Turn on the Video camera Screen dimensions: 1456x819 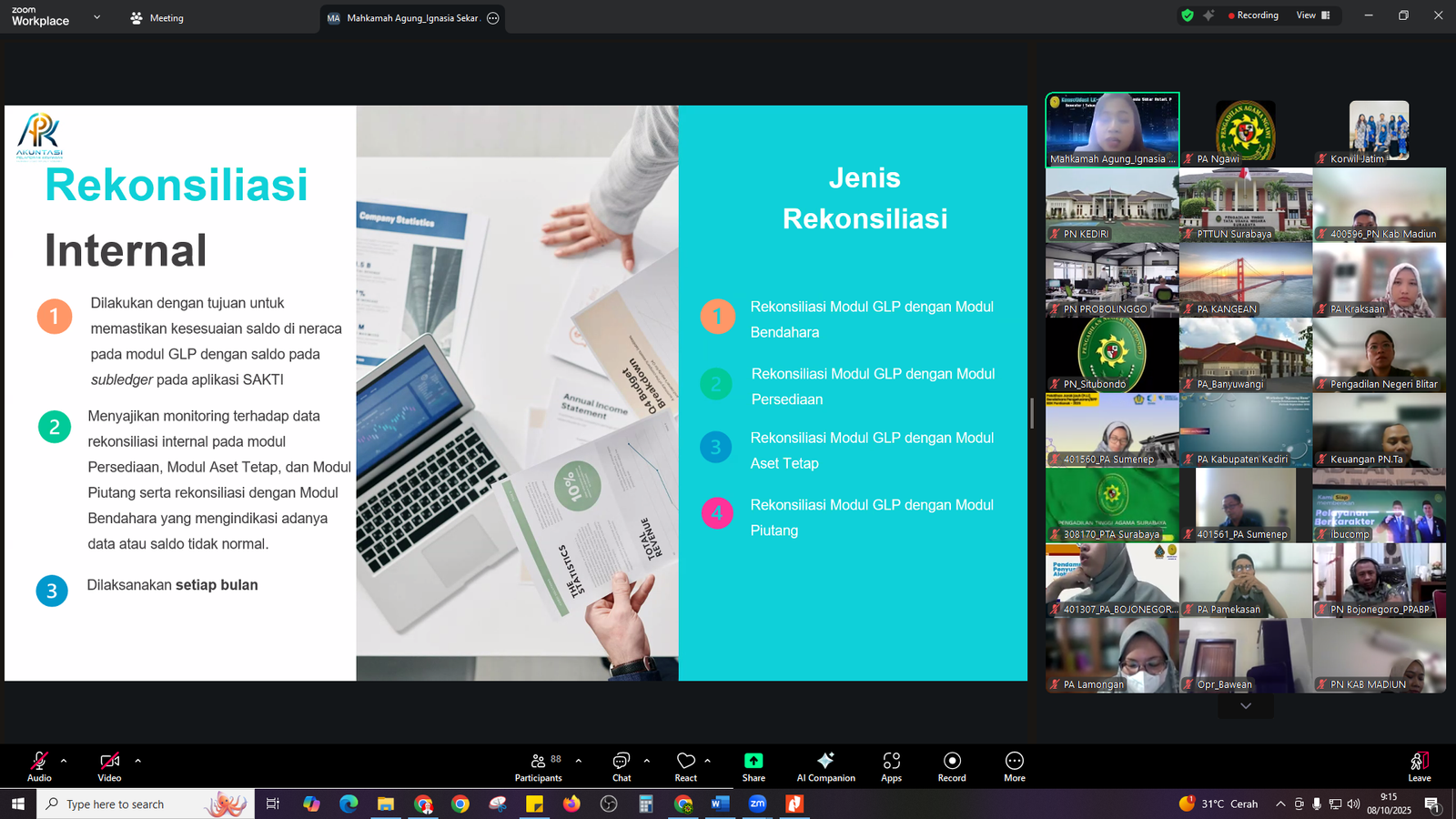109,761
